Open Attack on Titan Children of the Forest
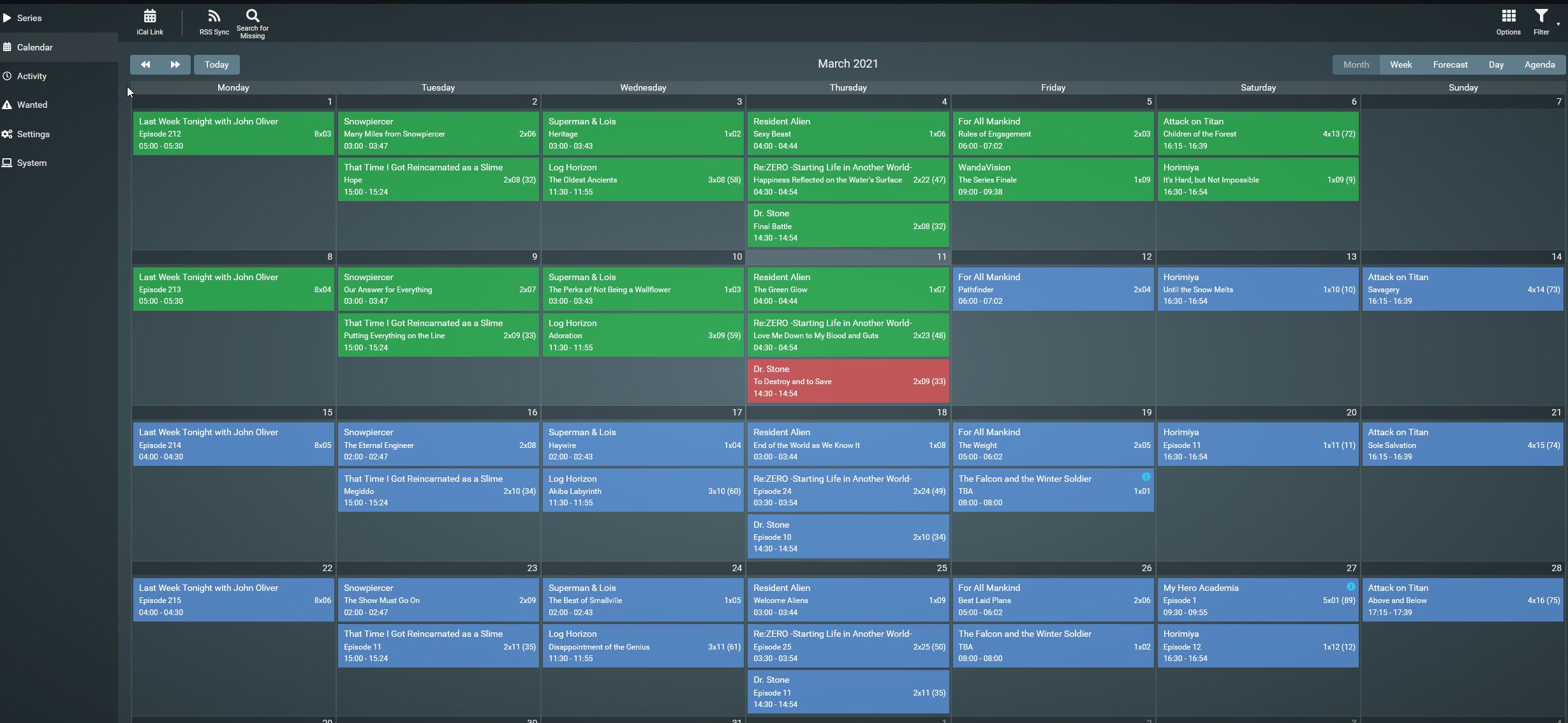The height and width of the screenshot is (723, 1568). pos(1257,133)
